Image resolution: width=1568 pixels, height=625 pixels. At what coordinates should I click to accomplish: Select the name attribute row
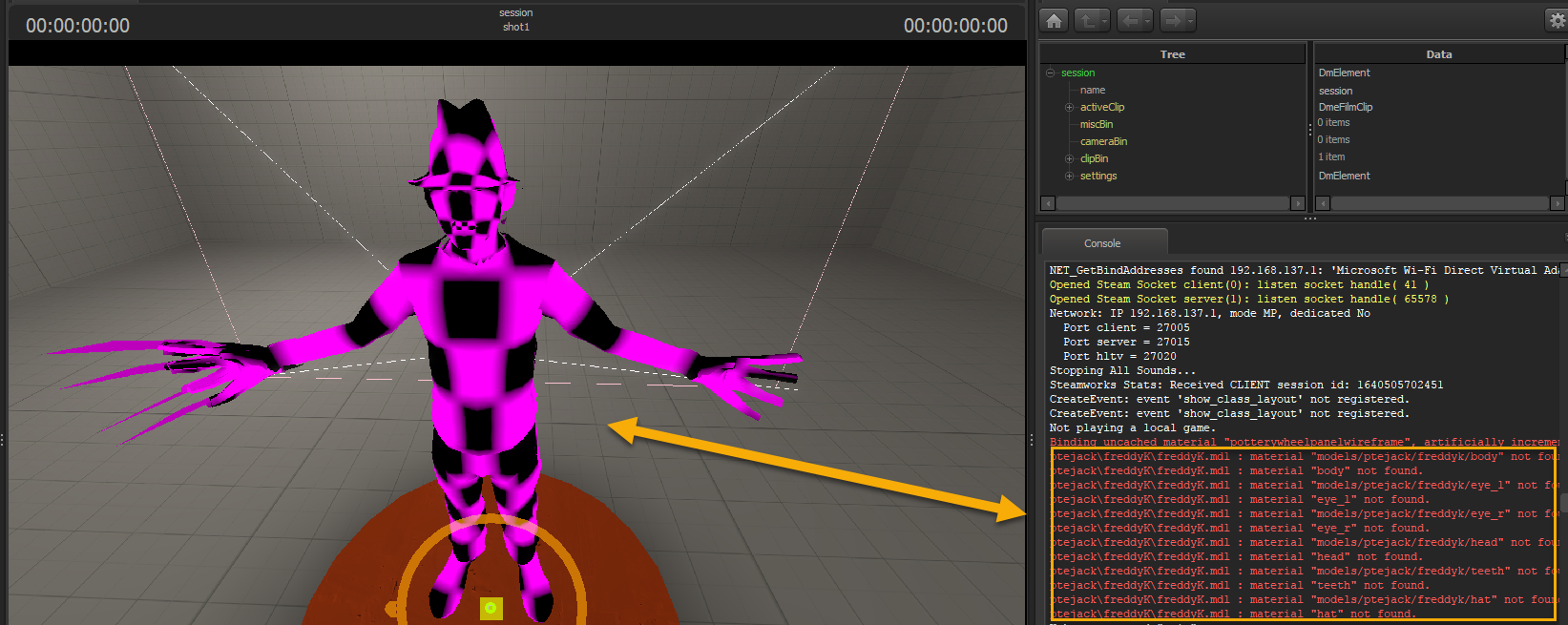pyautogui.click(x=1093, y=90)
